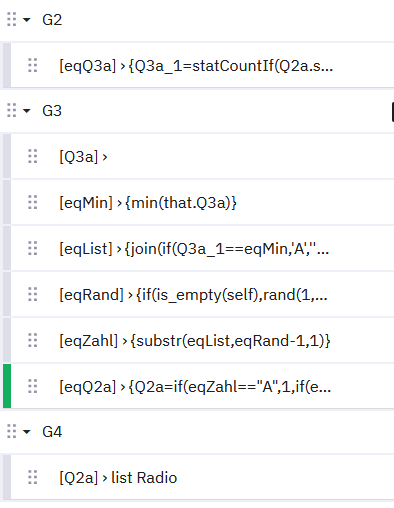Collapse the G4 question group
The image size is (394, 508).
pos(27,432)
